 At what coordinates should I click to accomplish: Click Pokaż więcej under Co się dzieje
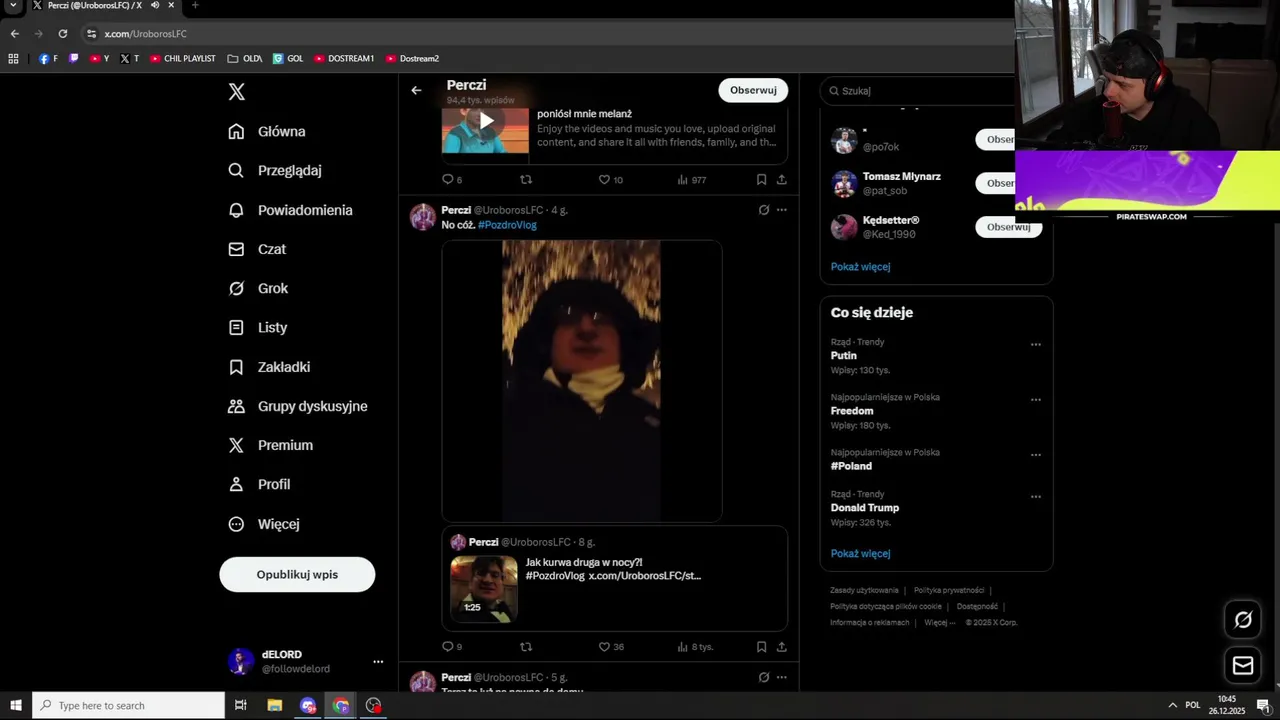860,554
